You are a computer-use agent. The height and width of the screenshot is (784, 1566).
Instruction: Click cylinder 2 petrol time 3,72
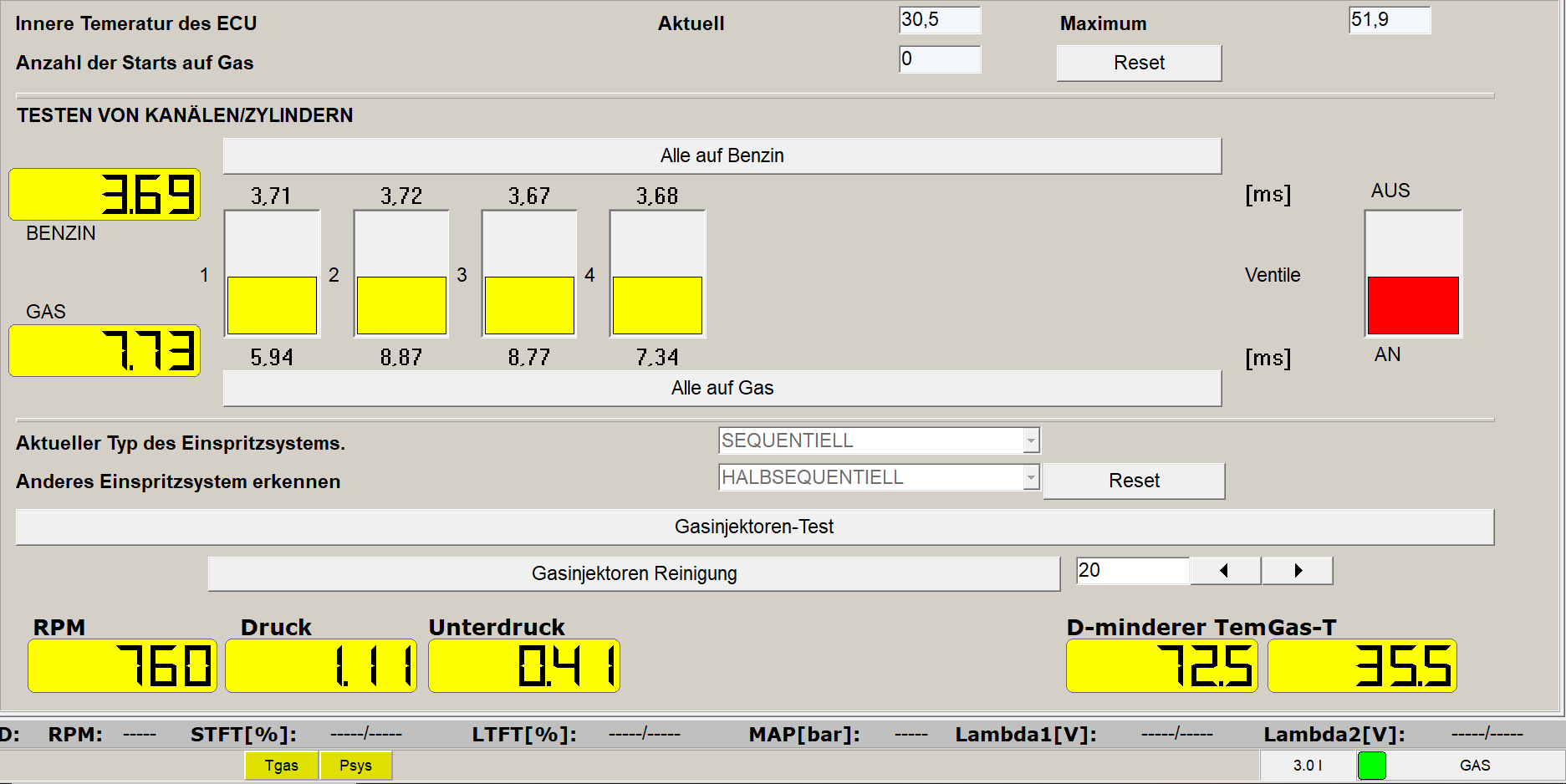pos(401,196)
